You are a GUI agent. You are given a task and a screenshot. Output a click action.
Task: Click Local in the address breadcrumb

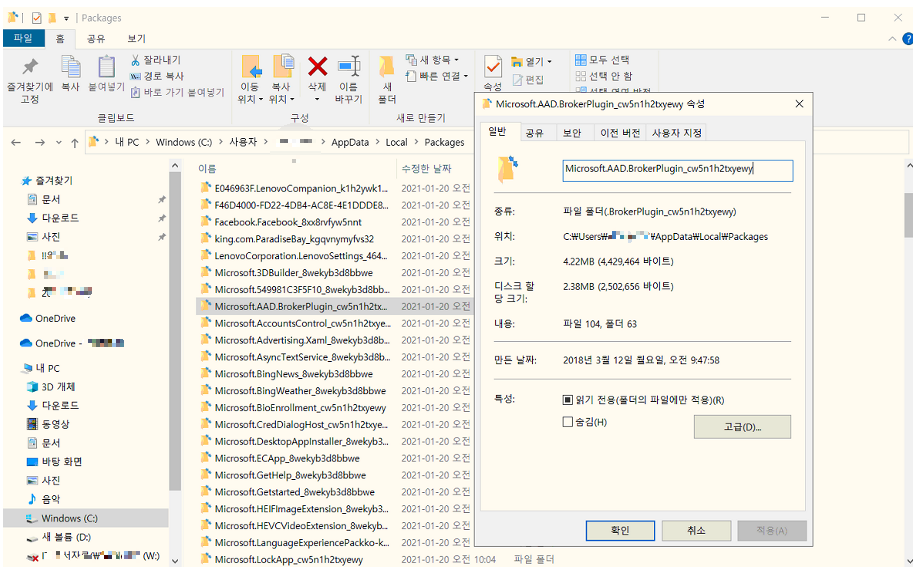396,142
